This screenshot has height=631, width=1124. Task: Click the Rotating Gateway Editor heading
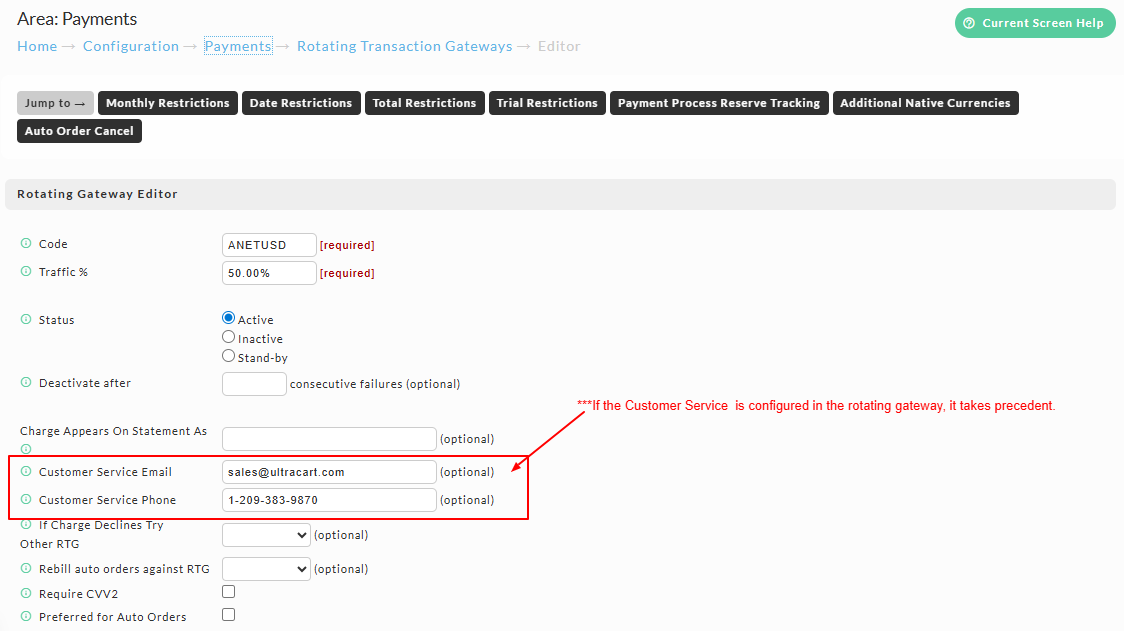pos(97,194)
